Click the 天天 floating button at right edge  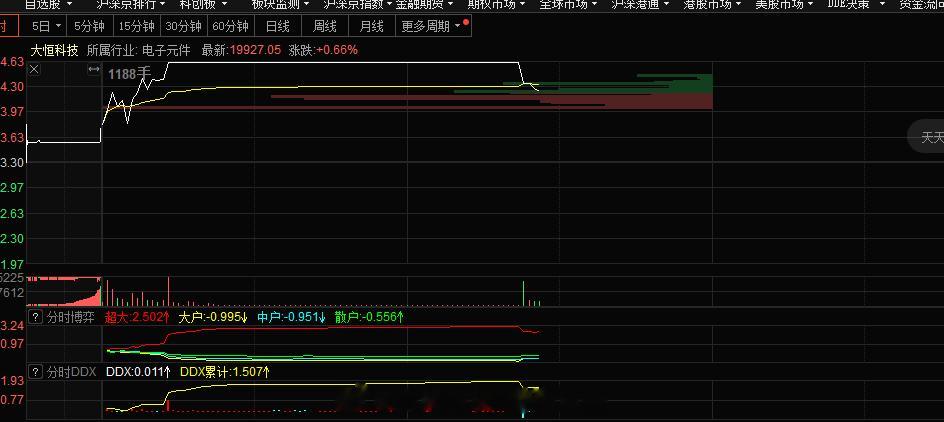click(928, 137)
